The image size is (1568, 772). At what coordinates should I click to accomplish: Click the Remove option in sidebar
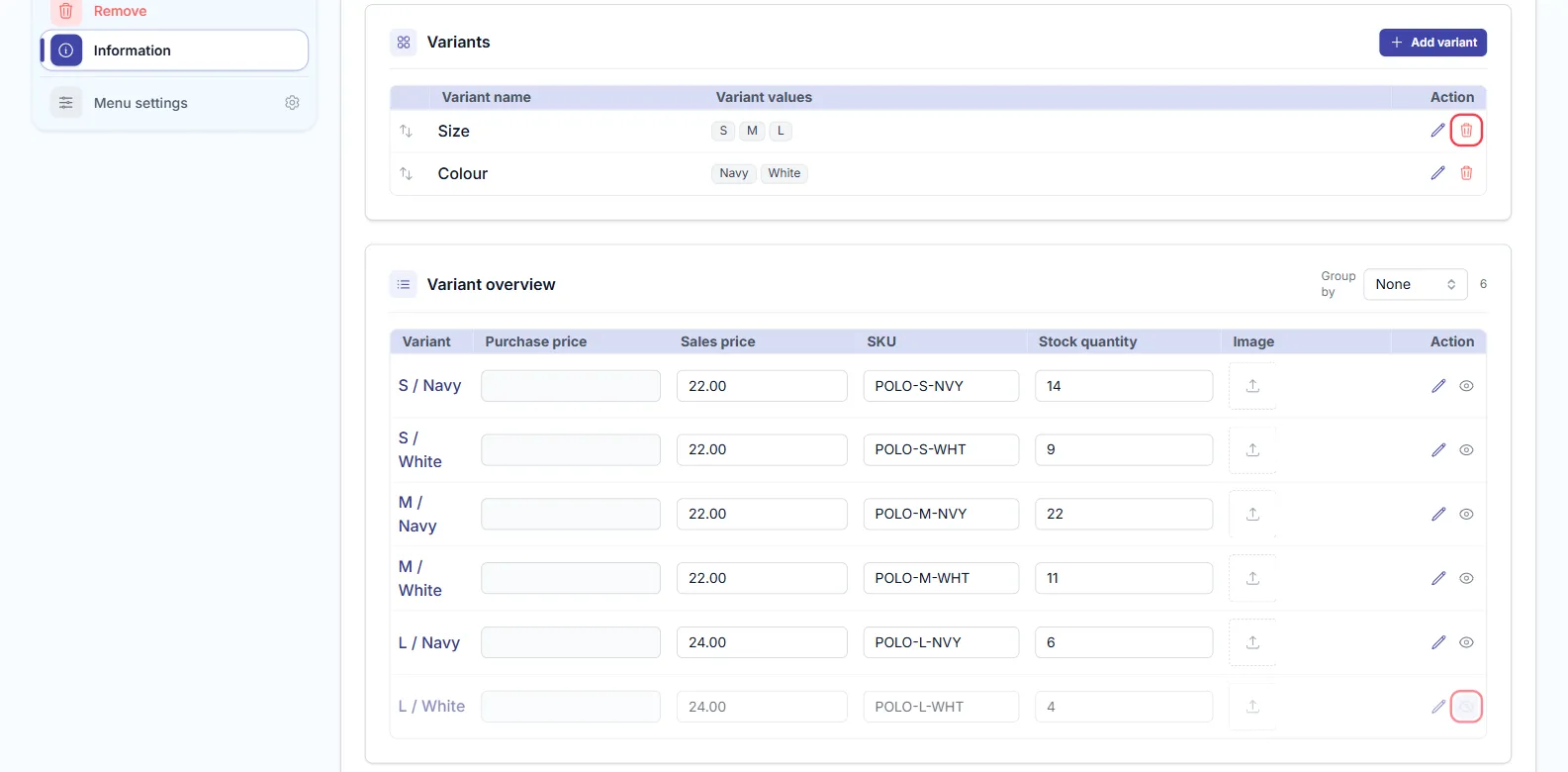coord(120,11)
